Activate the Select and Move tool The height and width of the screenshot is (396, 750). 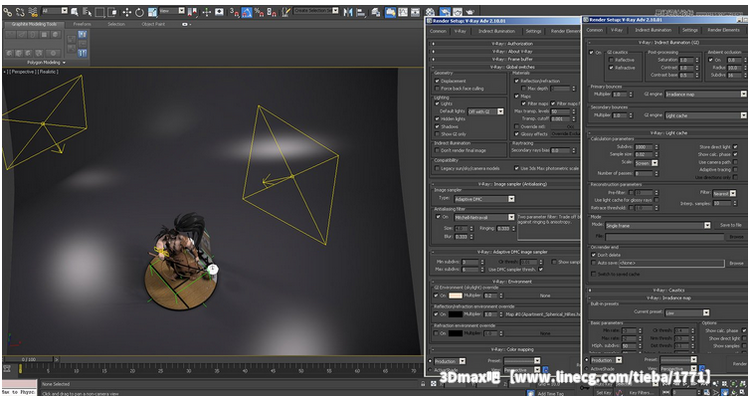click(x=127, y=12)
